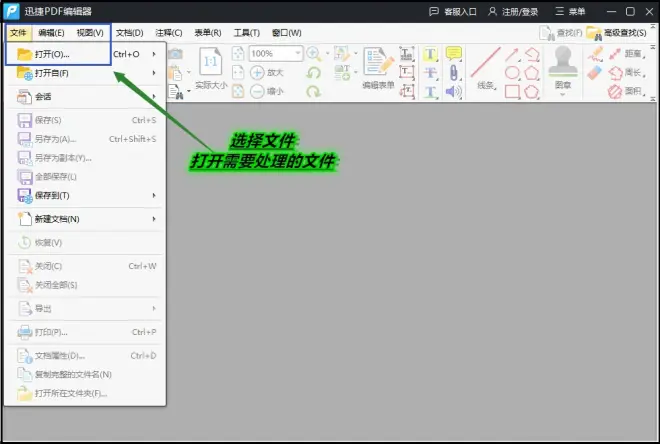Expand the 保存到(T) submenu

click(85, 195)
